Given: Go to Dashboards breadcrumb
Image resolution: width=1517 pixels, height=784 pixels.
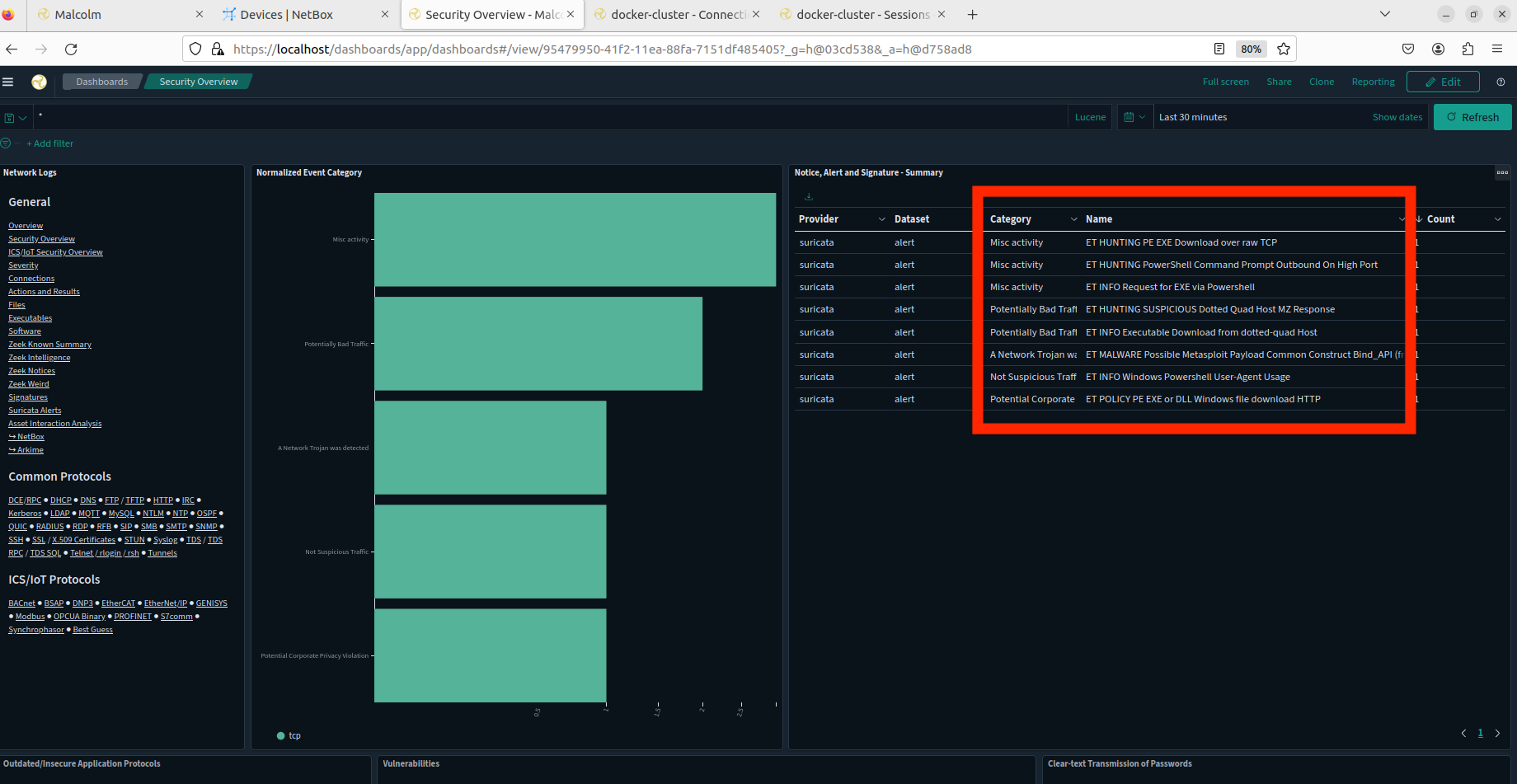Looking at the screenshot, I should 101,82.
